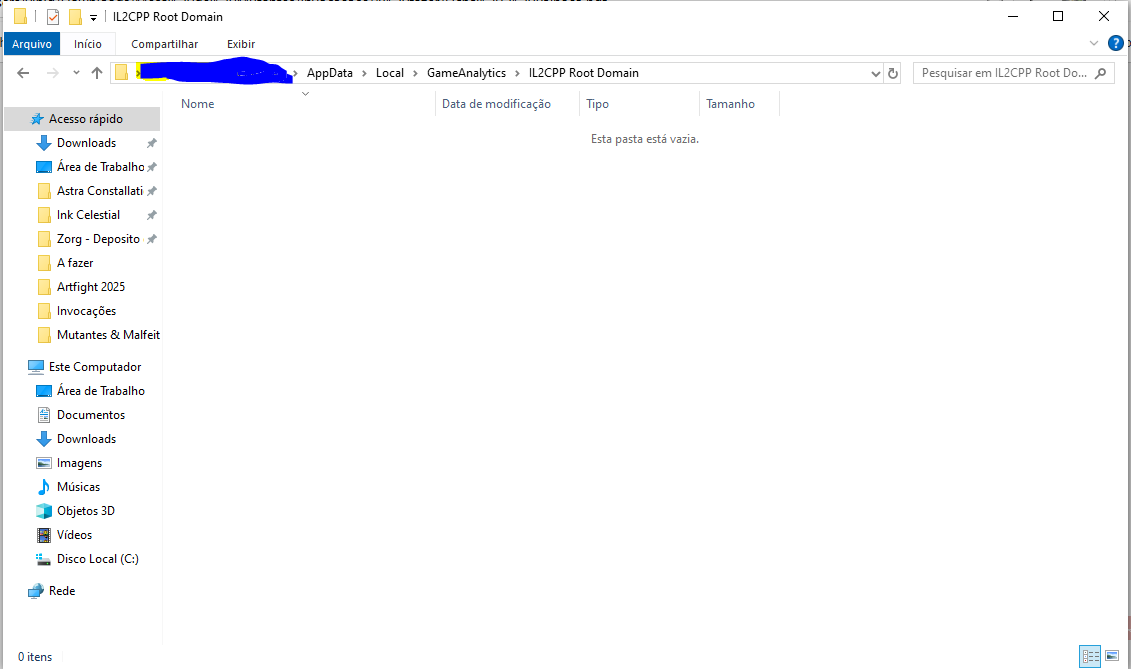Open Disco Local (C:) drive
Viewport: 1131px width, 669px height.
[x=97, y=559]
